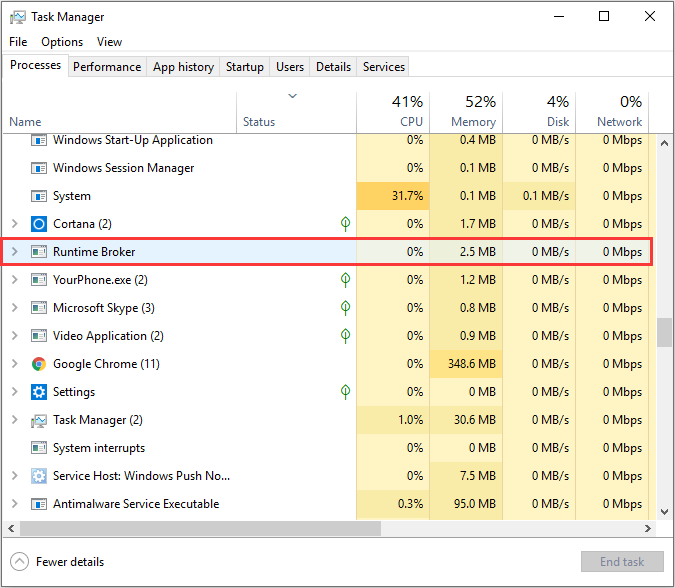Screen dimensions: 675x588
Task: Click the Google Chrome icon
Action: [39, 364]
